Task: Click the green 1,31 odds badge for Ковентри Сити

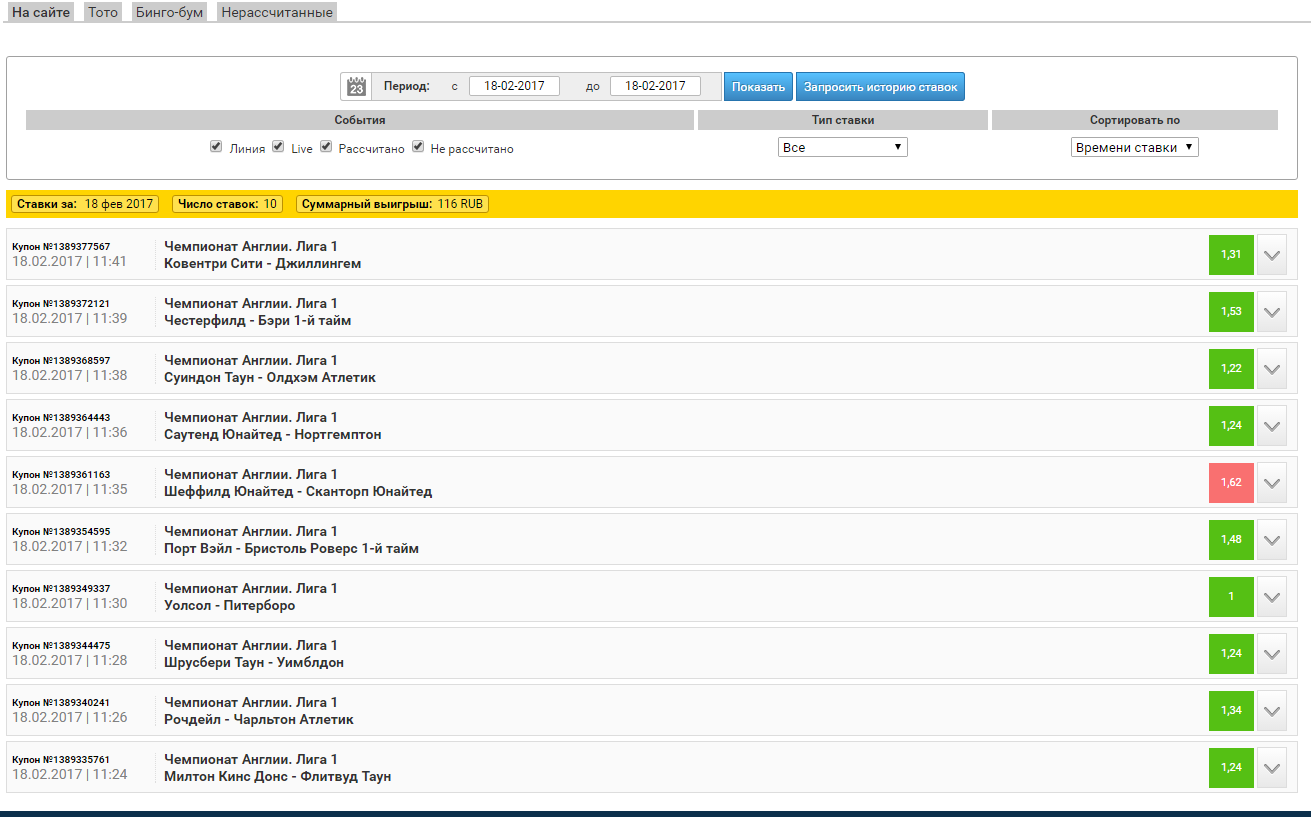Action: [x=1231, y=255]
